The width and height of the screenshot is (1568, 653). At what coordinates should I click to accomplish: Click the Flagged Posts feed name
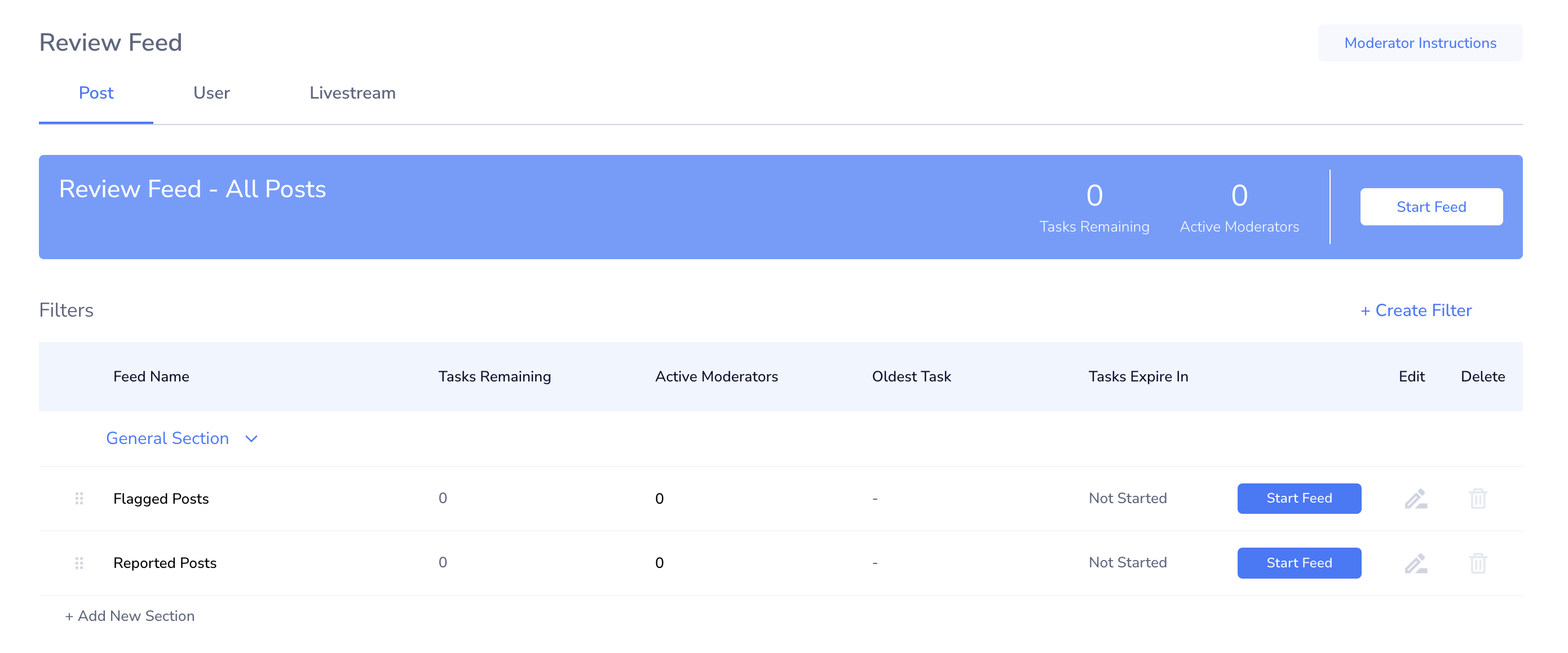[161, 499]
